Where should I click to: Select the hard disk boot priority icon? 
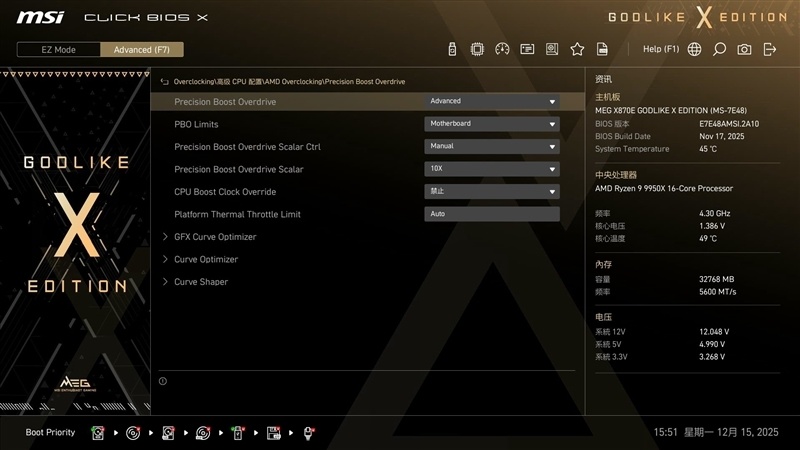pyautogui.click(x=97, y=433)
